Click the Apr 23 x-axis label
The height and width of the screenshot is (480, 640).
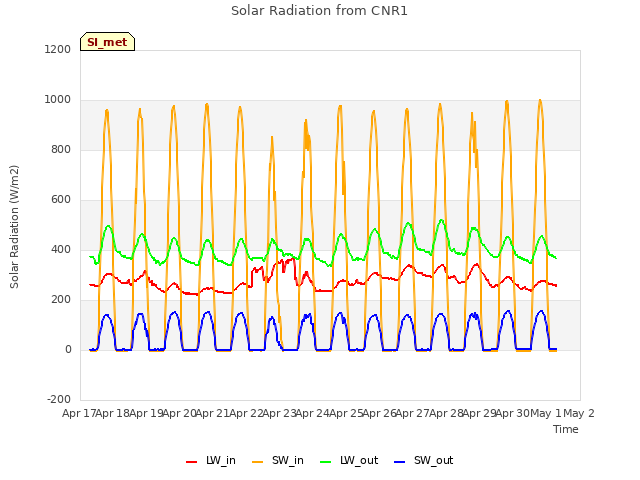coord(279,413)
